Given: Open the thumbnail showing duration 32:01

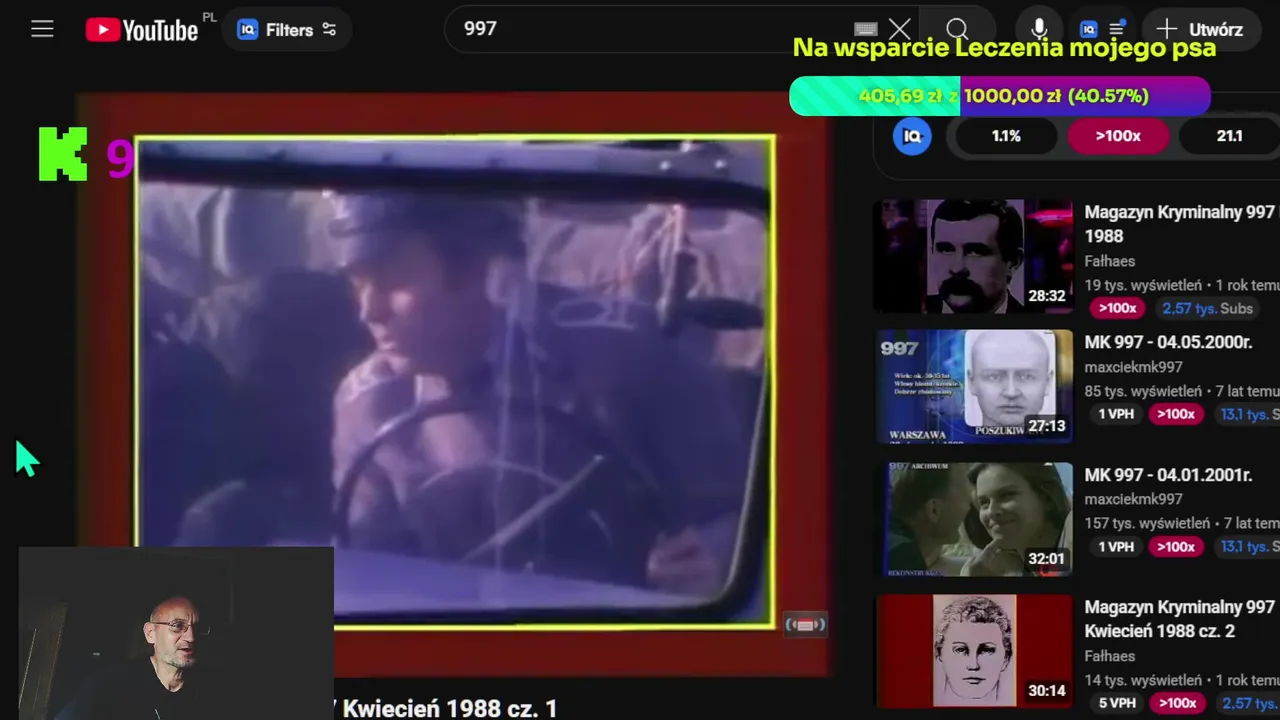Looking at the screenshot, I should click(x=974, y=519).
